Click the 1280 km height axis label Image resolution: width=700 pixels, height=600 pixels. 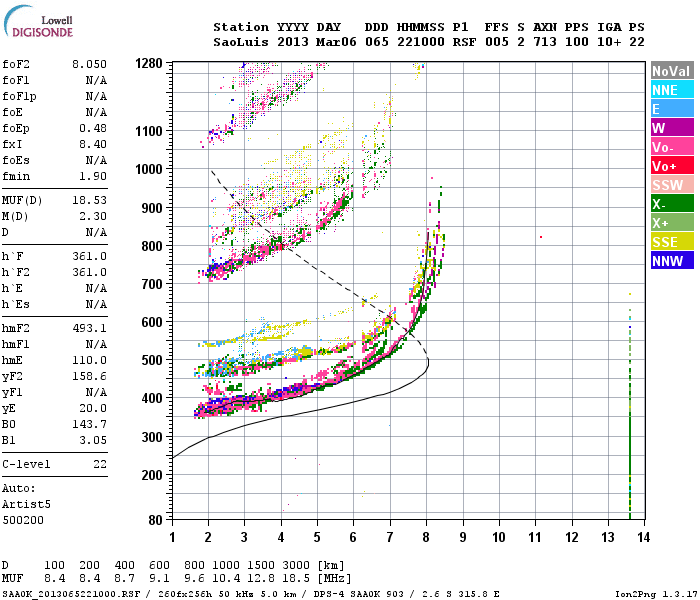coord(149,63)
